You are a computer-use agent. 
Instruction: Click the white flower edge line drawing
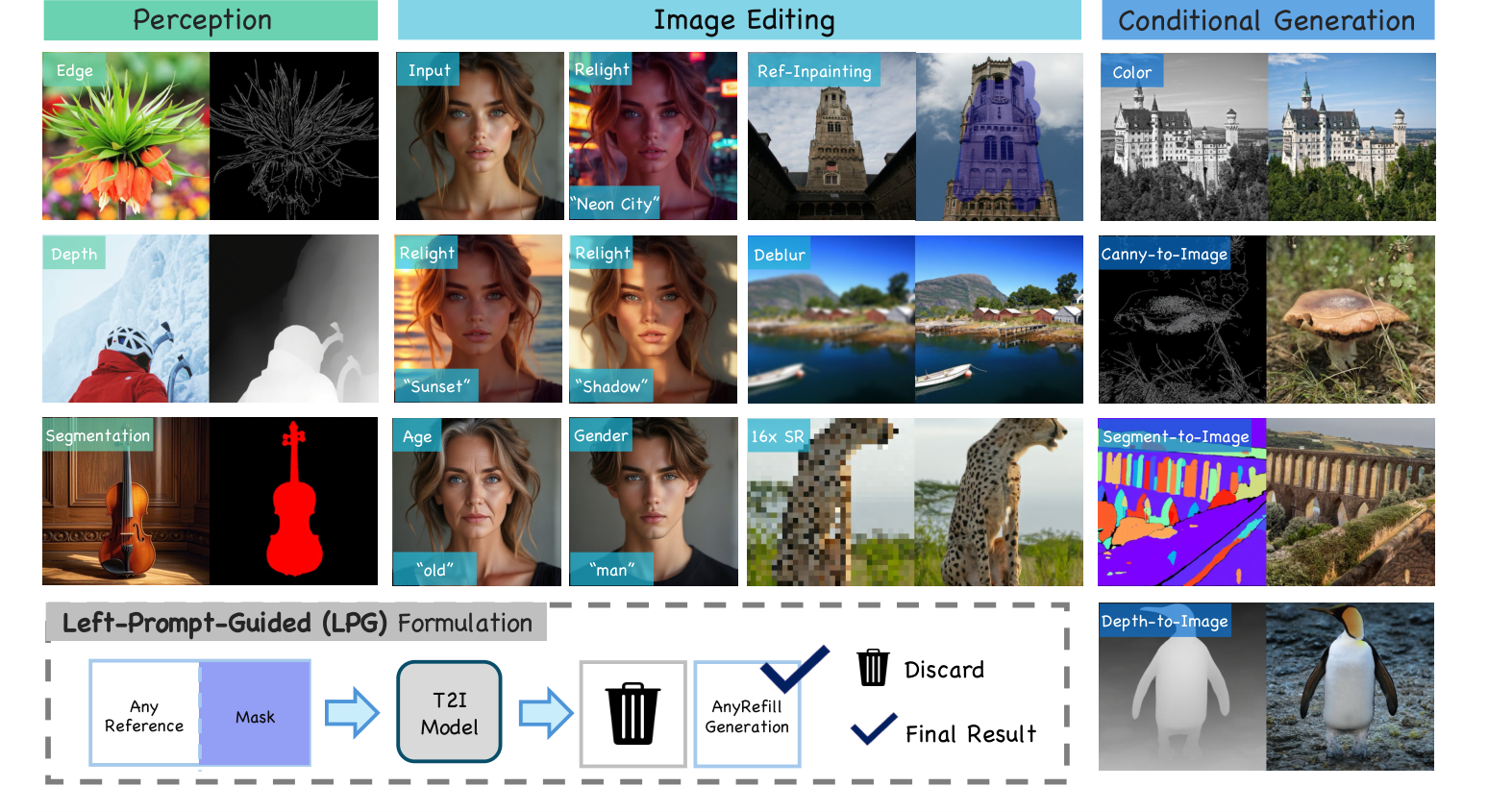click(294, 136)
